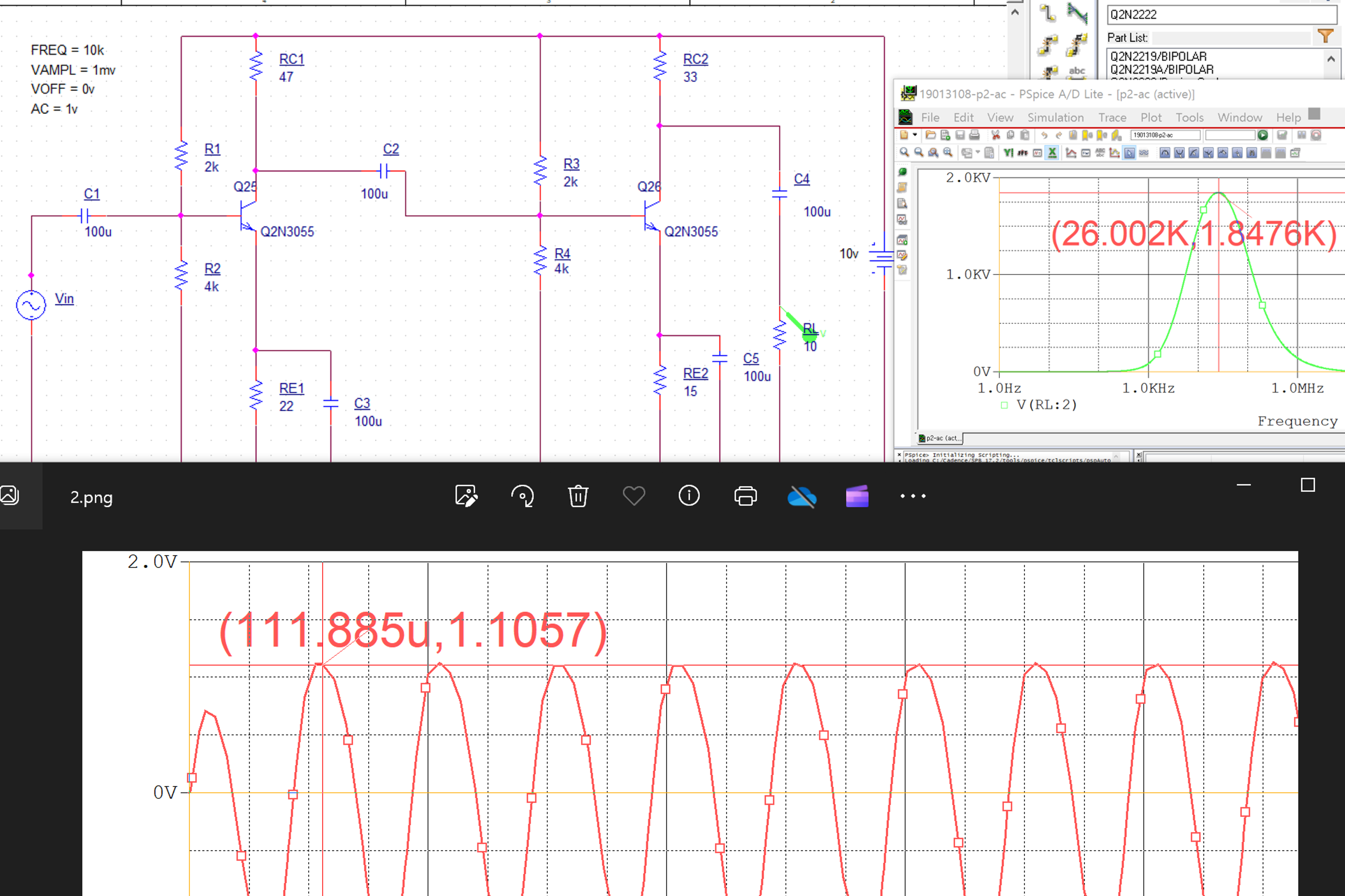View simulation output file from the left sidebar
1345x896 pixels.
(902, 203)
